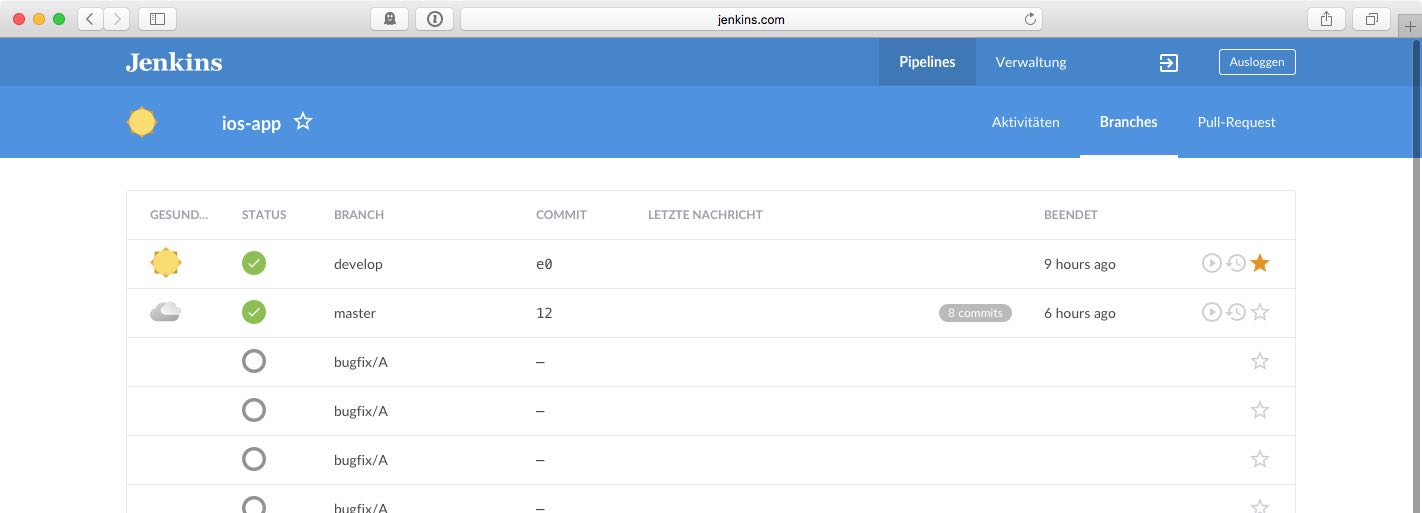Run the develop branch pipeline
Image resolution: width=1422 pixels, height=513 pixels.
point(1211,263)
